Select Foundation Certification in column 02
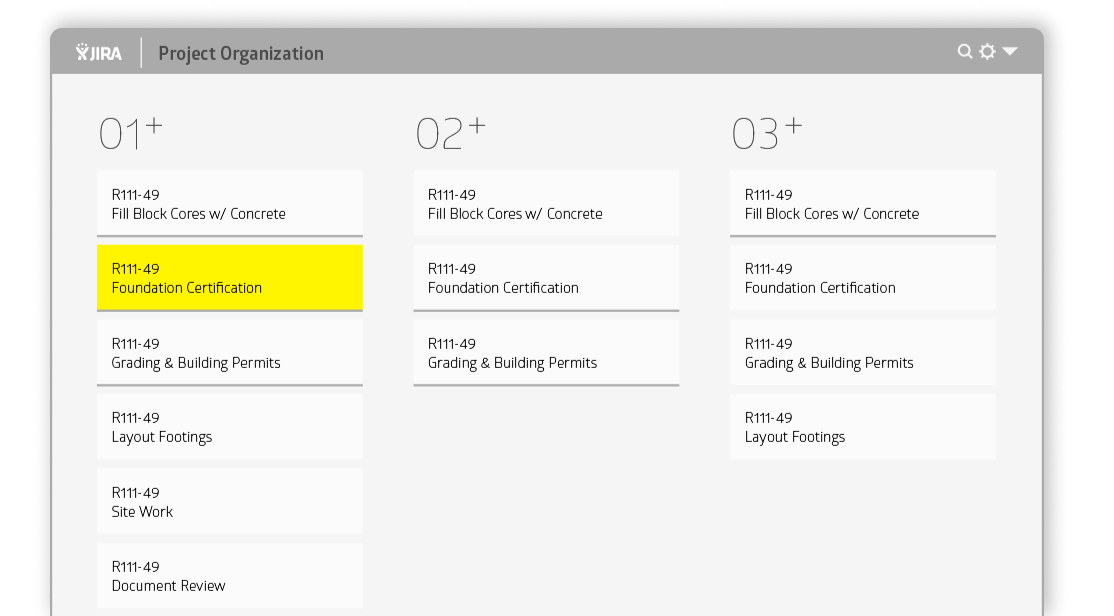This screenshot has height=616, width=1114. (x=546, y=278)
